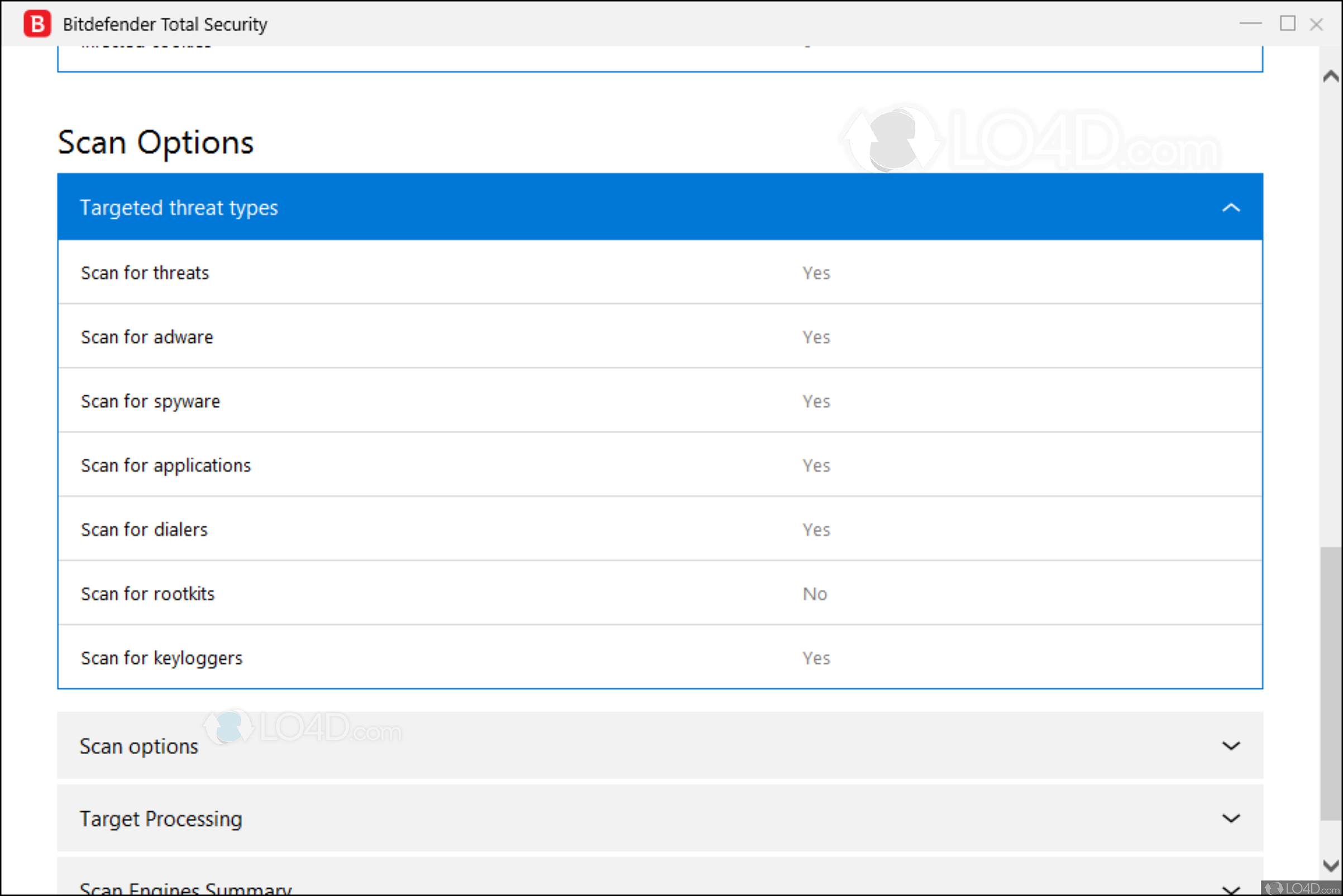Image resolution: width=1343 pixels, height=896 pixels.
Task: Click the expand chevron on Scan options
Action: point(1231,746)
